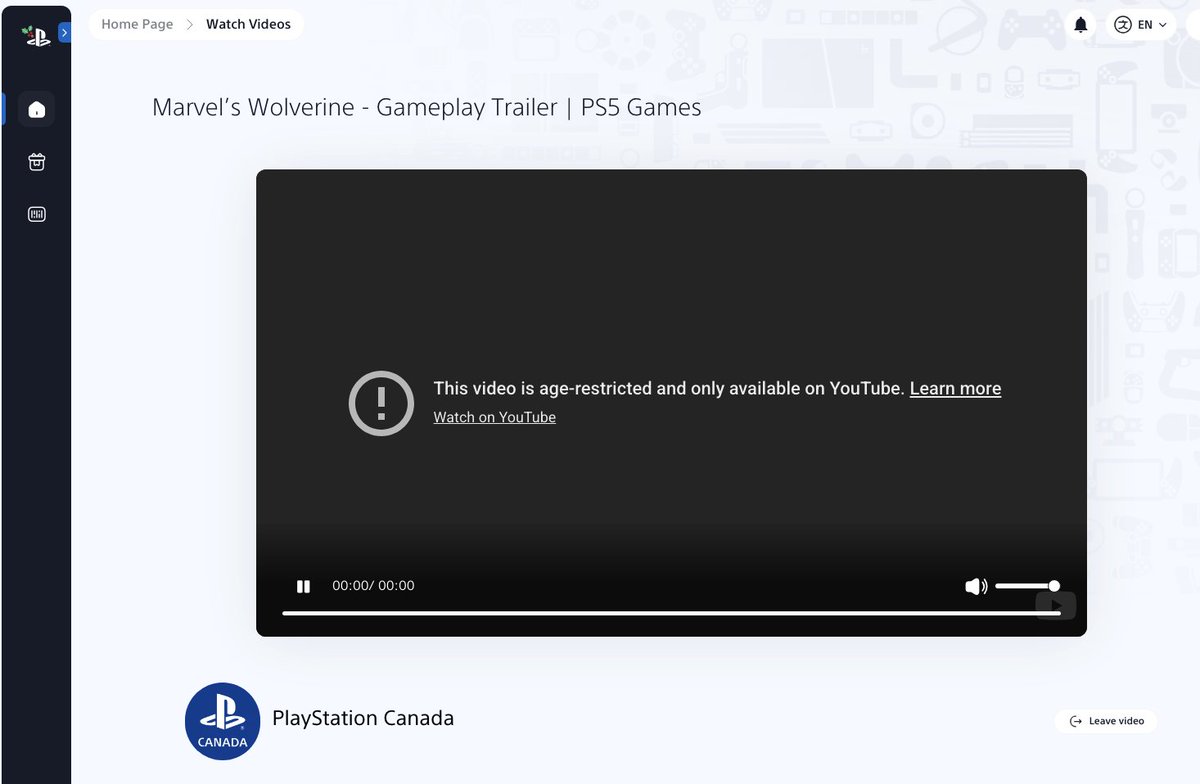Adjust the volume slider
Screen dimensions: 1200x784
tap(1027, 586)
